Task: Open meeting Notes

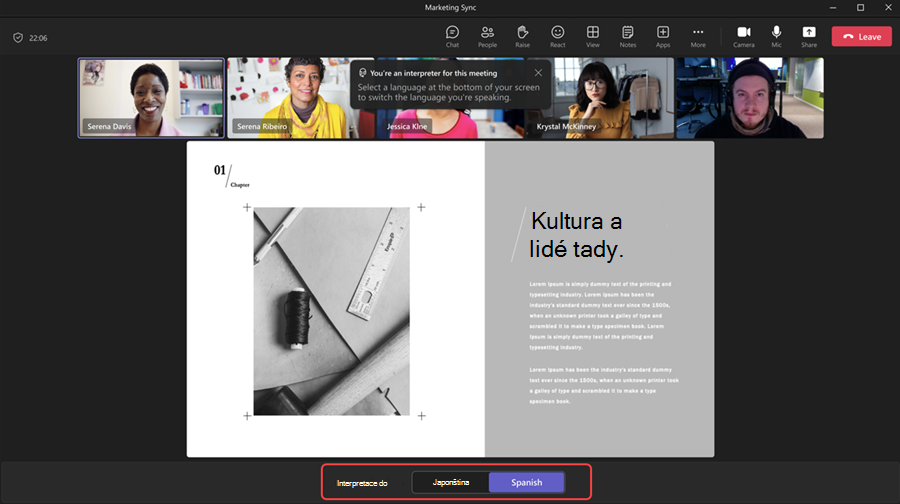Action: click(627, 37)
